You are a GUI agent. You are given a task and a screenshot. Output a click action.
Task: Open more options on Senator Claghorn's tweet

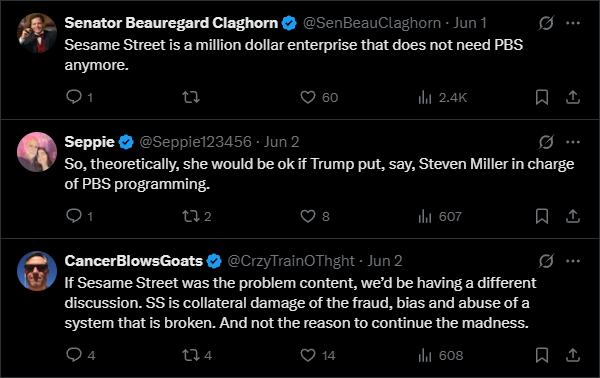click(x=573, y=23)
